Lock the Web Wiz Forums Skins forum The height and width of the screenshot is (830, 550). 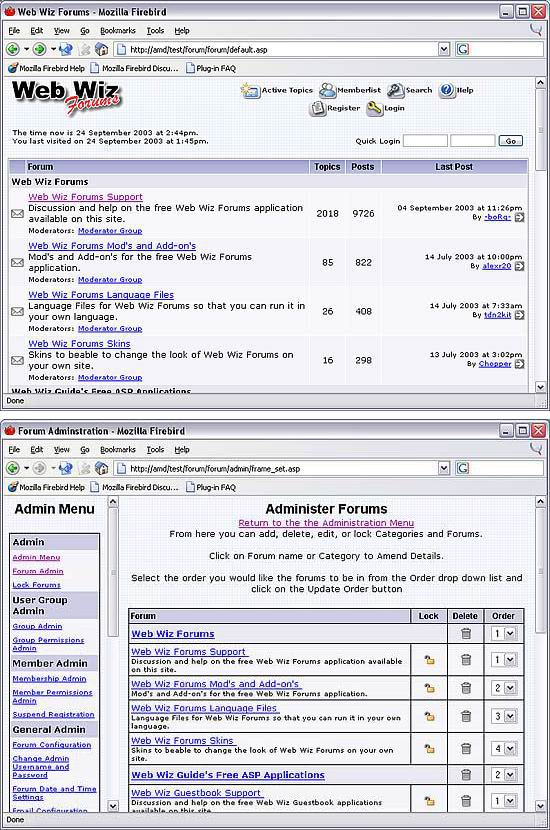[429, 749]
